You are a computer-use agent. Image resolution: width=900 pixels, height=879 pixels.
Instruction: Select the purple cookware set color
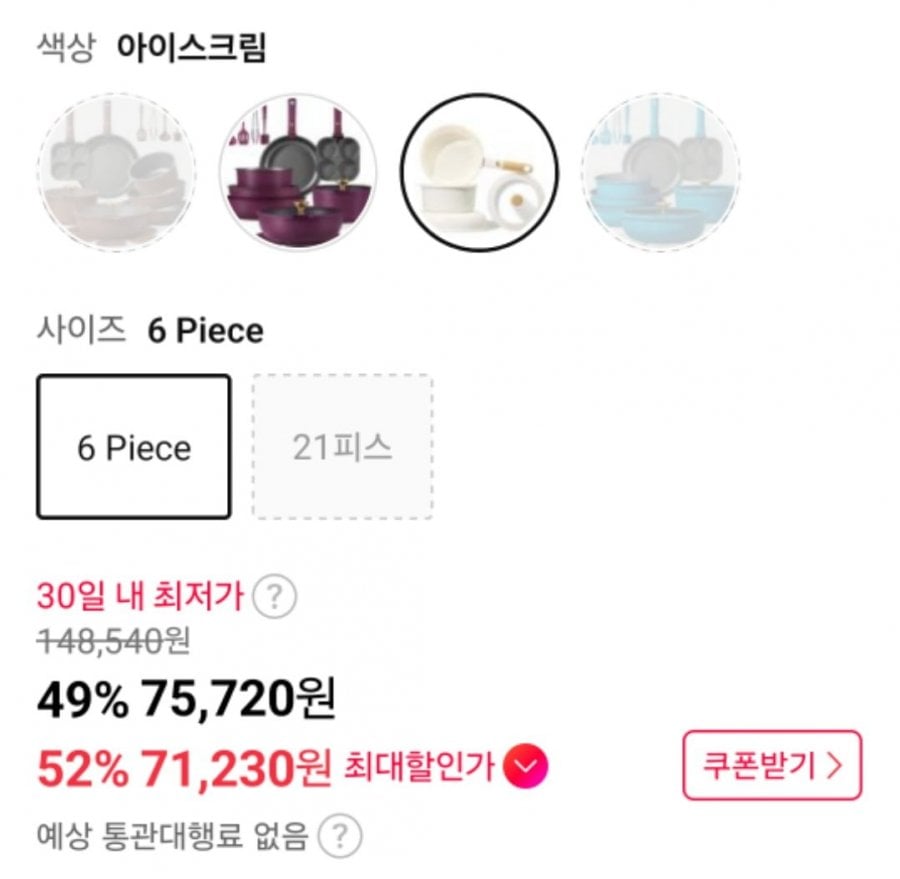click(298, 173)
